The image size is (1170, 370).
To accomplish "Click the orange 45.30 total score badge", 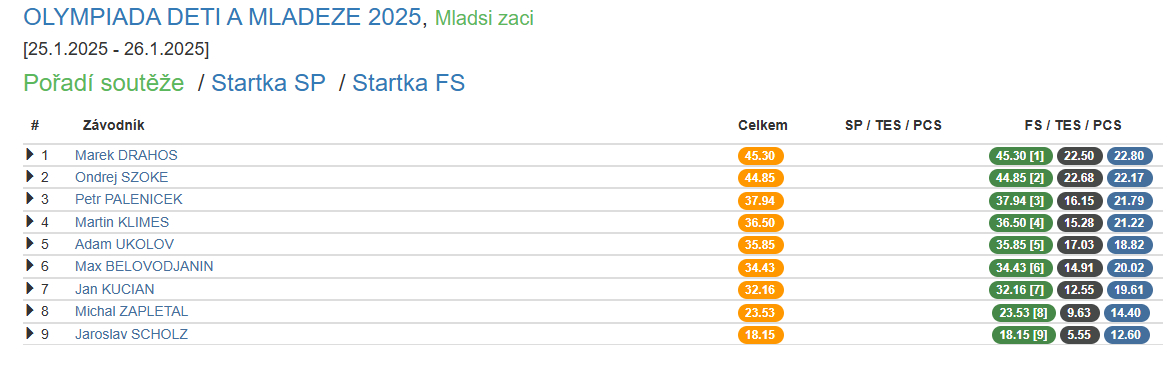I will click(x=760, y=156).
